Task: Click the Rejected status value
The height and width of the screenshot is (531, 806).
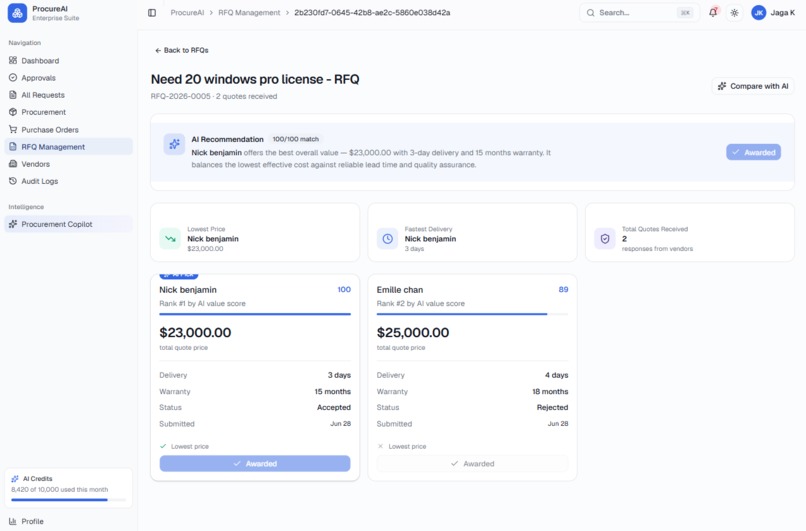Action: [x=553, y=407]
